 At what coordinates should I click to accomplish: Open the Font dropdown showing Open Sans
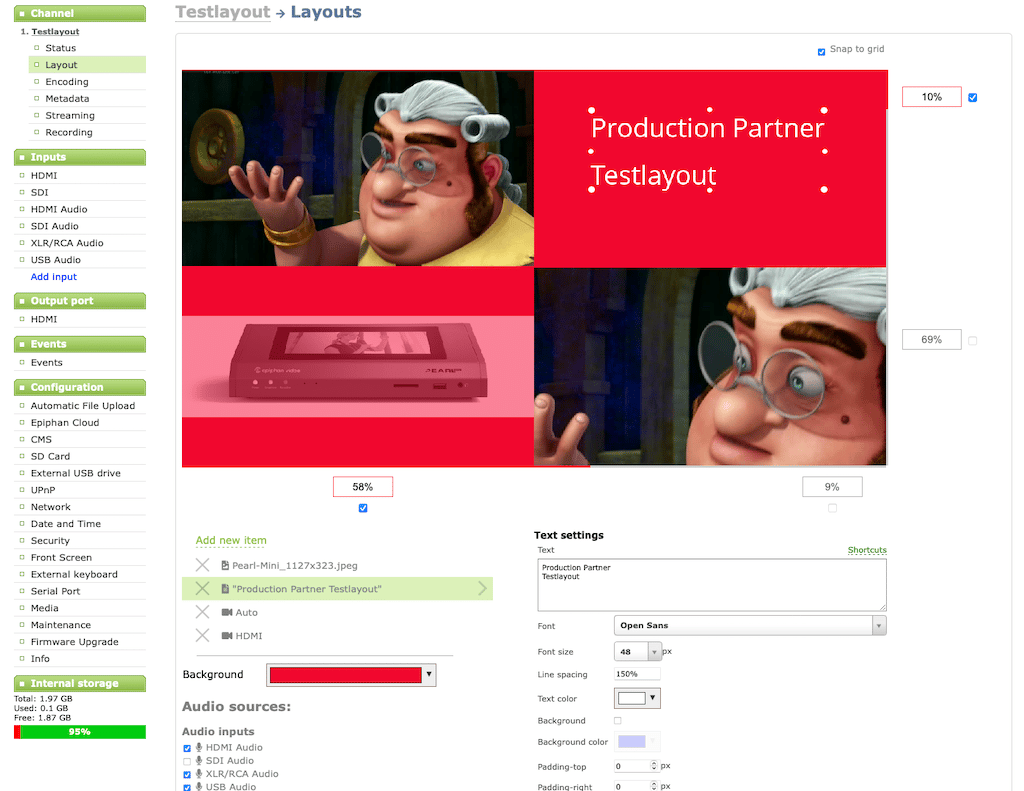coord(749,626)
